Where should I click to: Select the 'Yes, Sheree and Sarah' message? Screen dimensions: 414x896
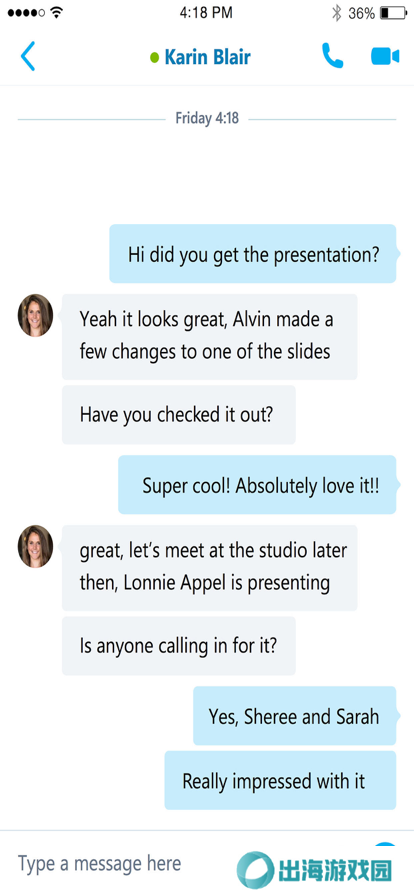[294, 715]
